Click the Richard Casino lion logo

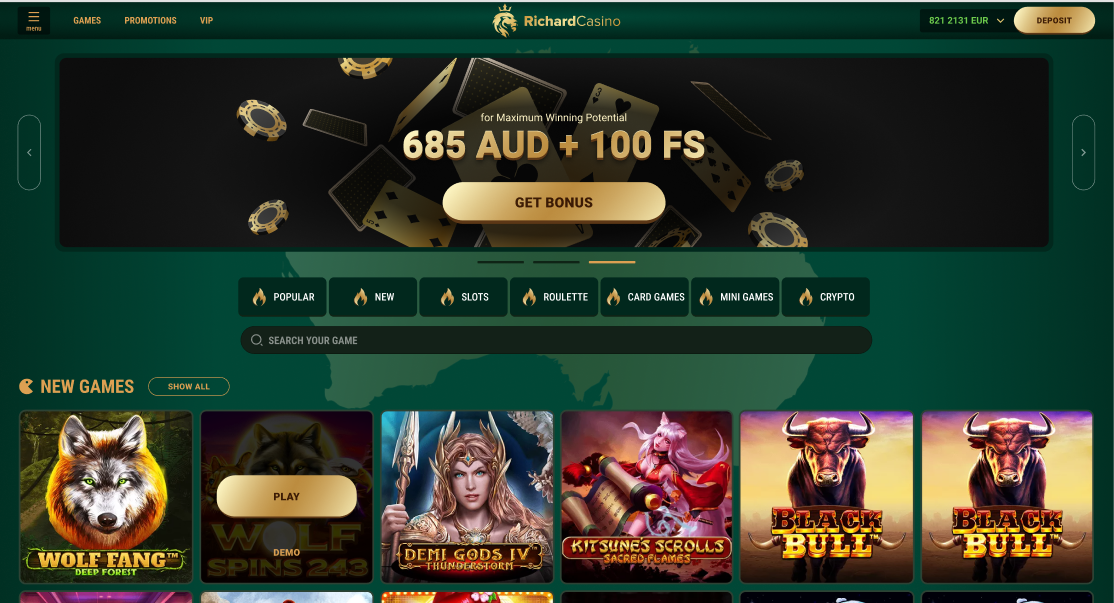pyautogui.click(x=504, y=21)
